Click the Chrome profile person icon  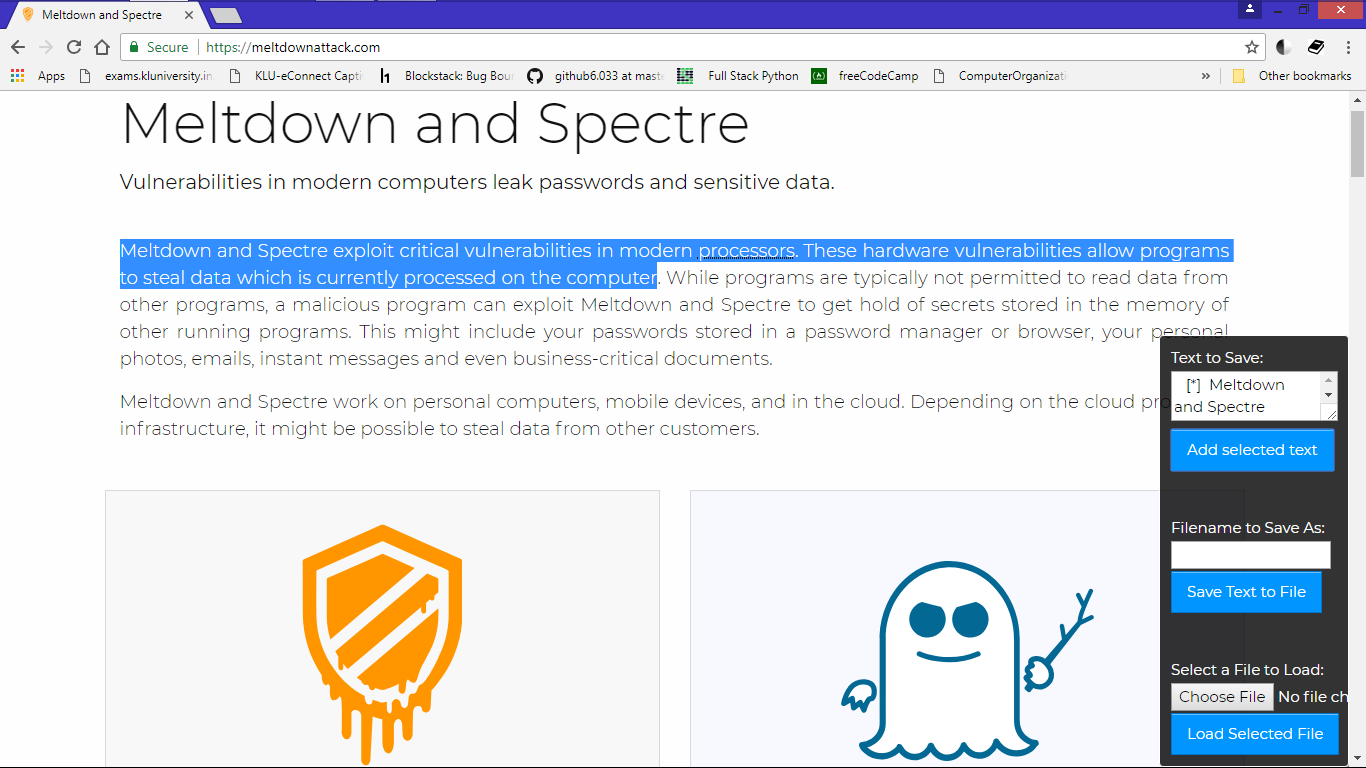coord(1250,9)
